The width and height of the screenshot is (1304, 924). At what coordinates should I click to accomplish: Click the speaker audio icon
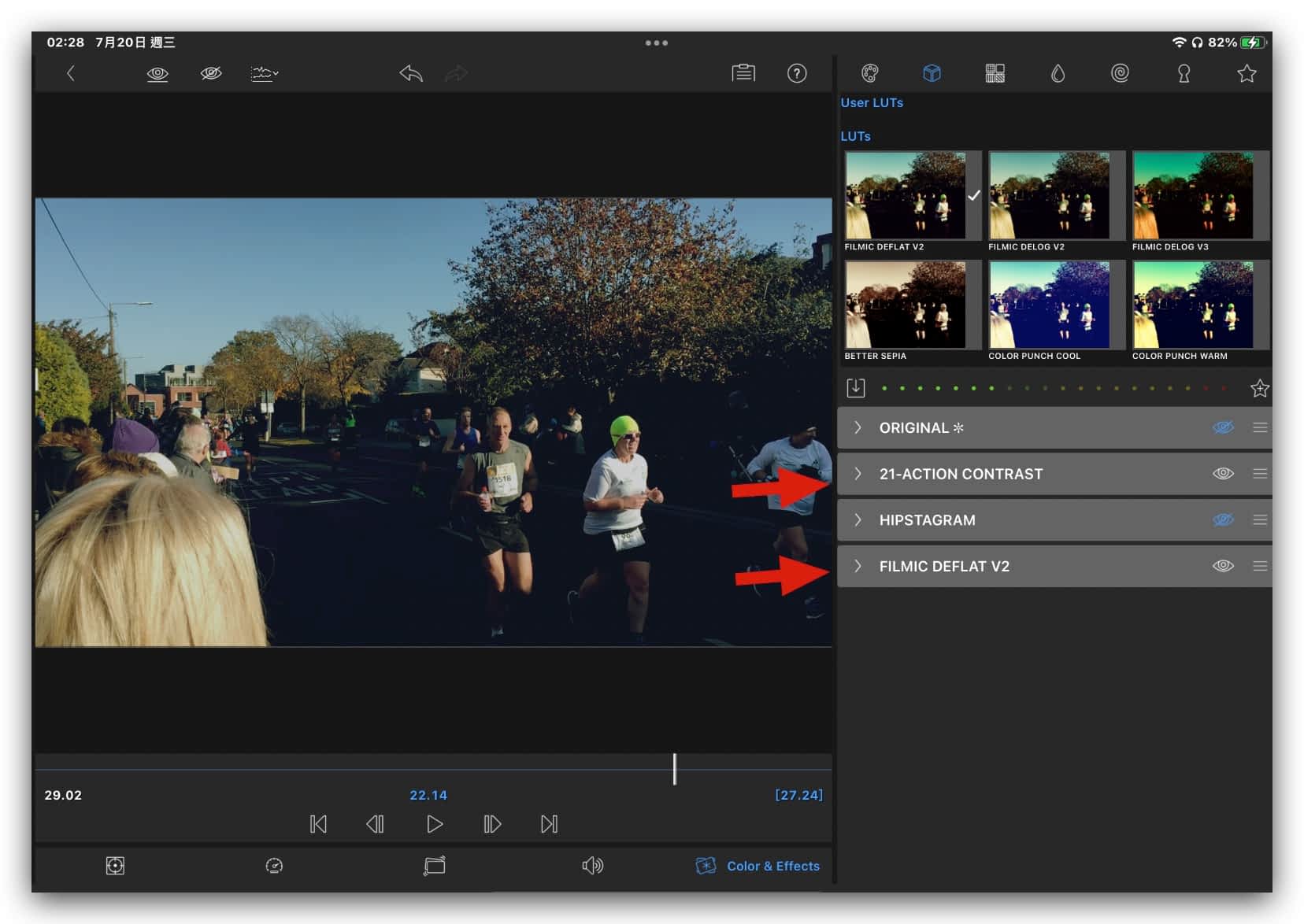point(592,866)
